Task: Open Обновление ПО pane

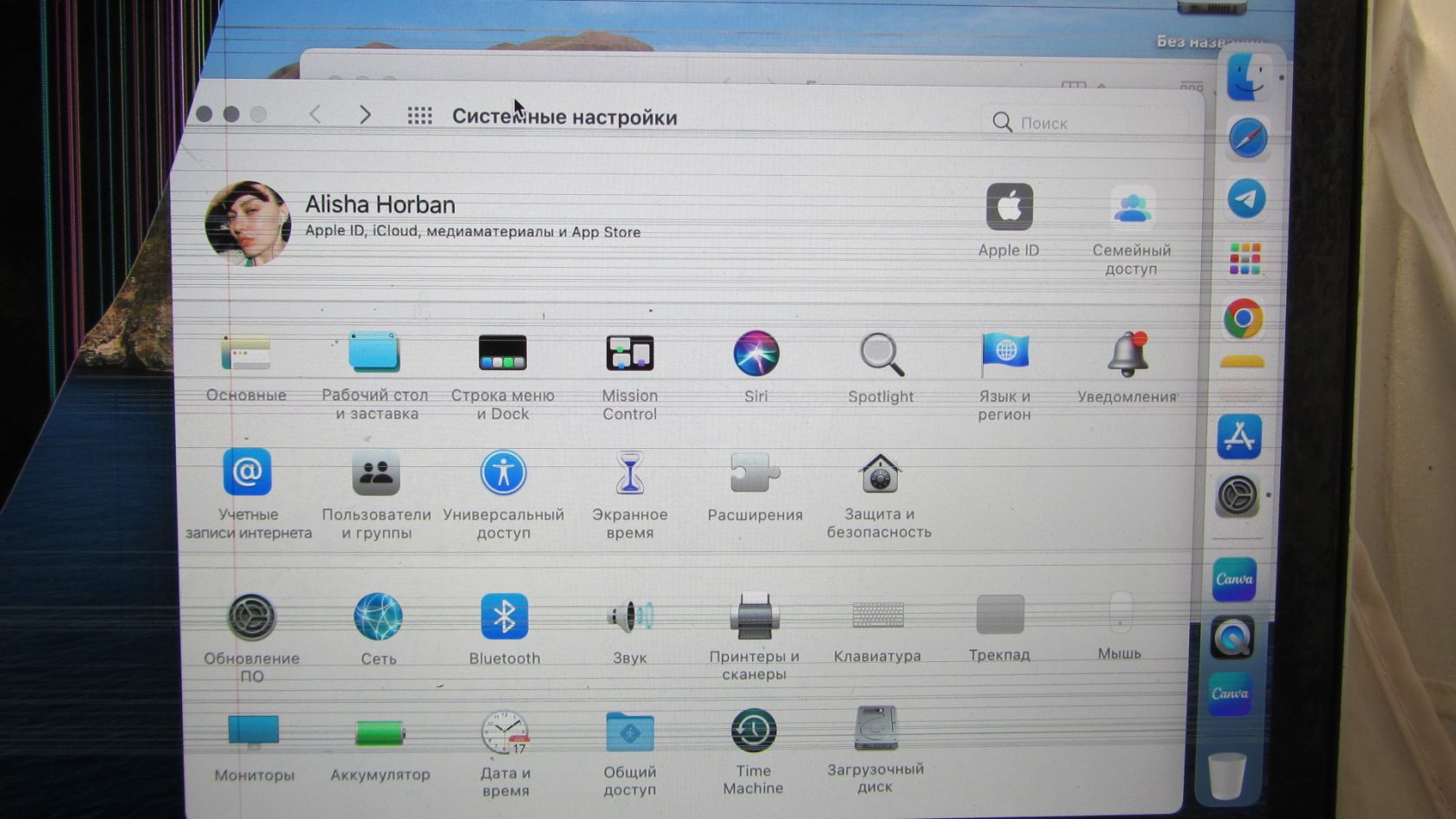Action: (x=251, y=617)
